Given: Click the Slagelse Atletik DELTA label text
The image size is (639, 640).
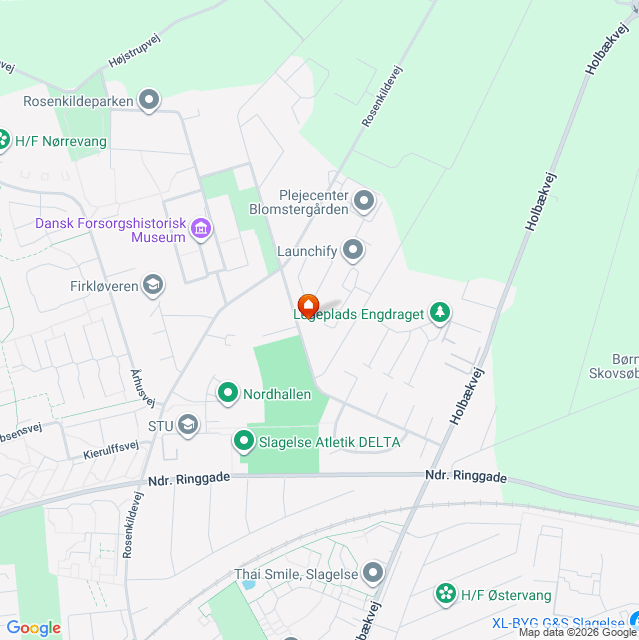Looking at the screenshot, I should click(x=330, y=442).
